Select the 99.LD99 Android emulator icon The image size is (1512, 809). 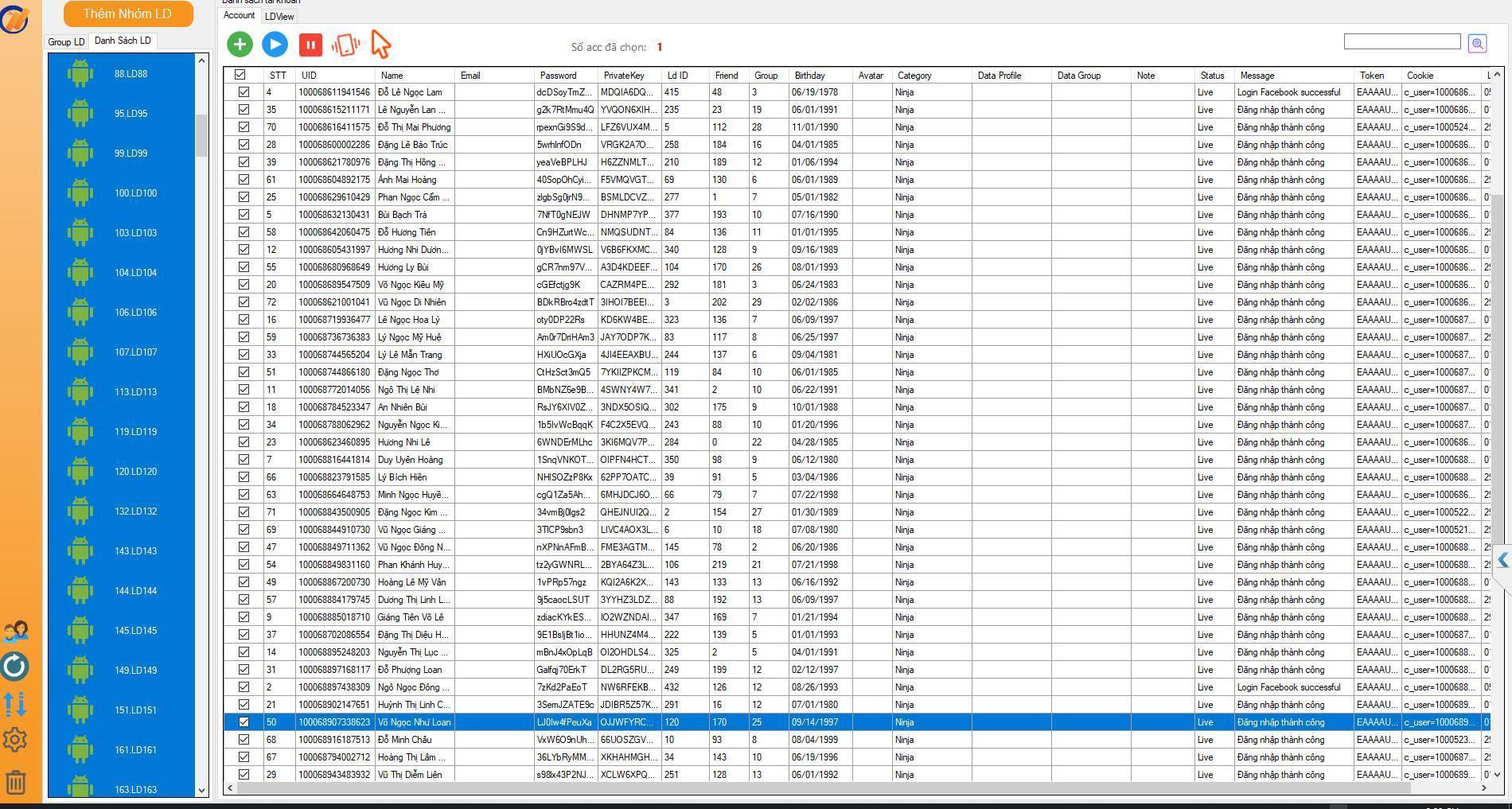[80, 153]
